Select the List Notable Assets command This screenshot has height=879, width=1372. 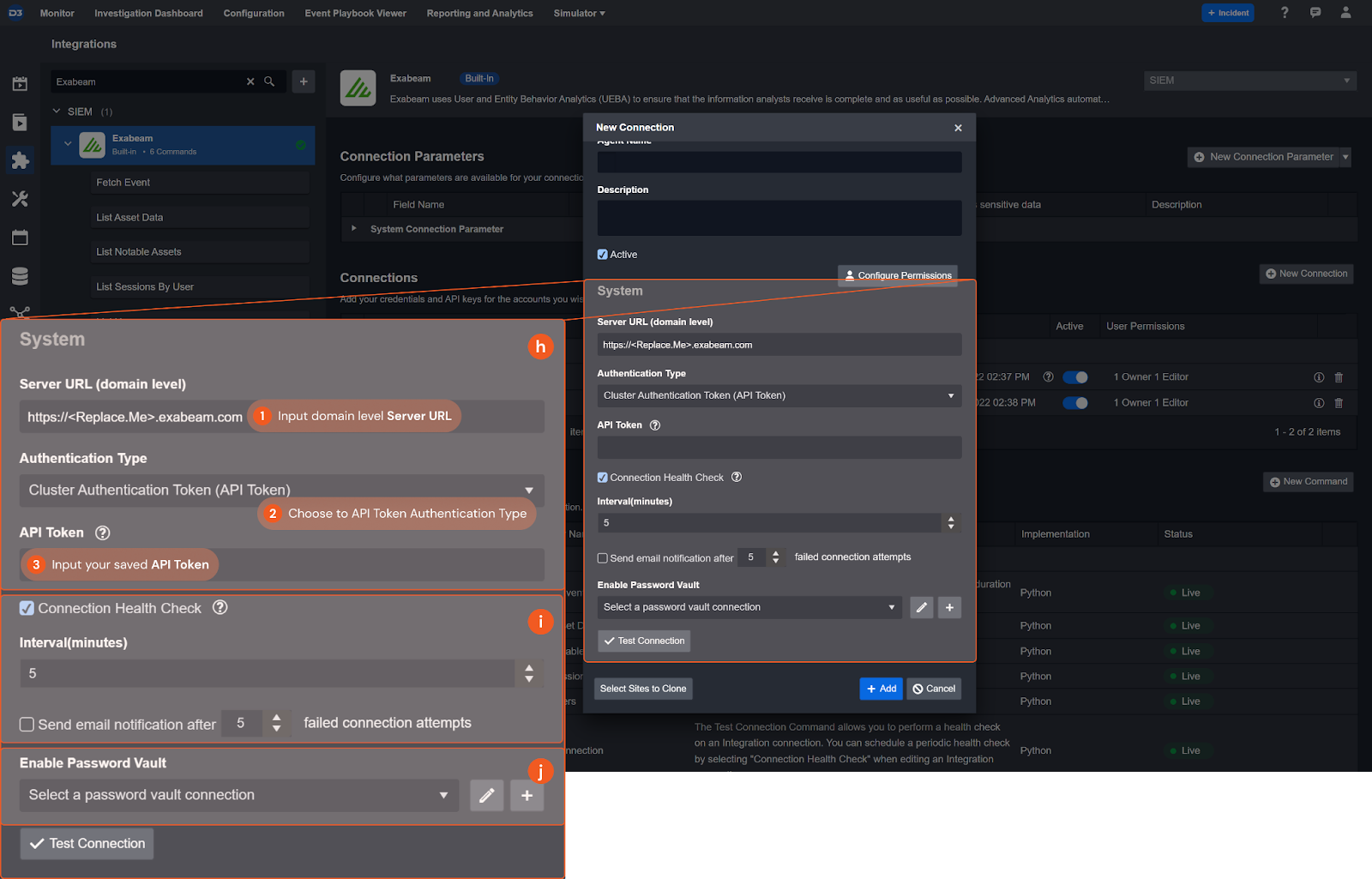pyautogui.click(x=200, y=252)
